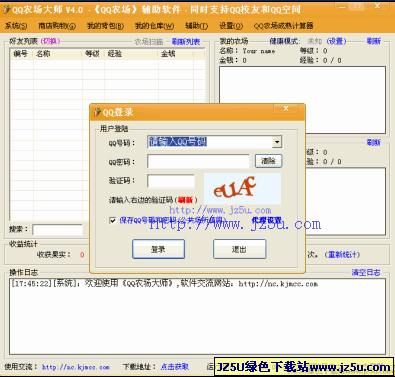Image resolution: width=395 pixels, height=377 pixels.
Task: Close the QQ农场大师 main window
Action: coord(377,6)
